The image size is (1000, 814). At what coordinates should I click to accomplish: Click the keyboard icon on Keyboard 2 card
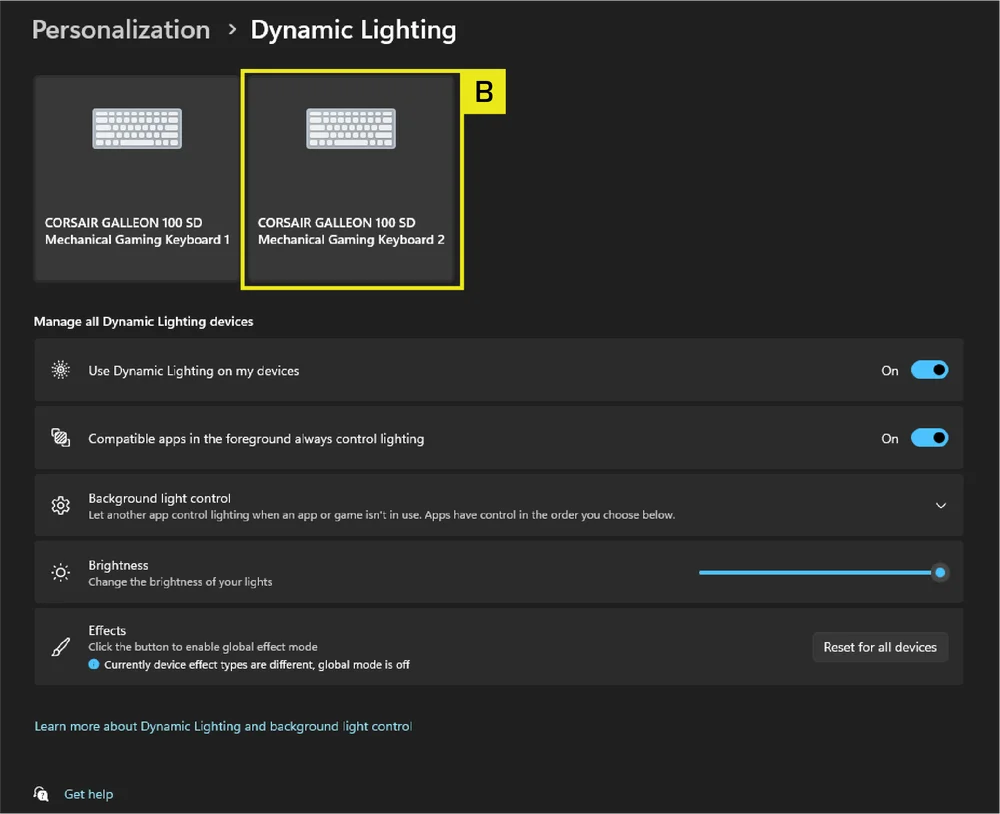pos(350,129)
